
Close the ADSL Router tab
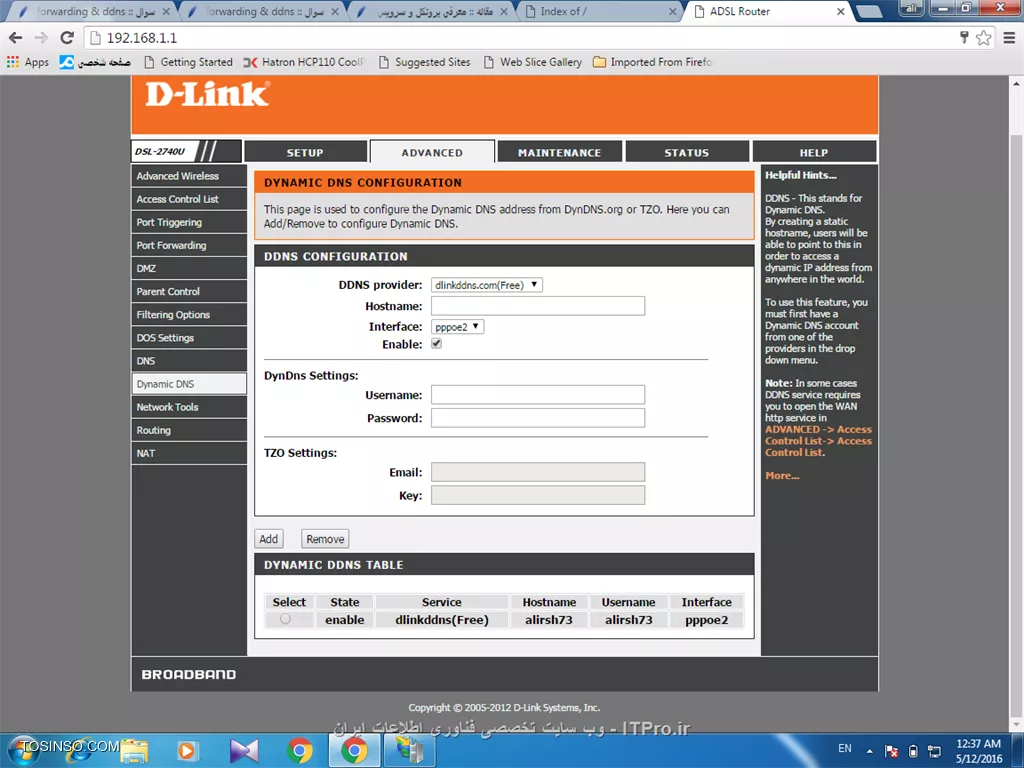point(840,12)
